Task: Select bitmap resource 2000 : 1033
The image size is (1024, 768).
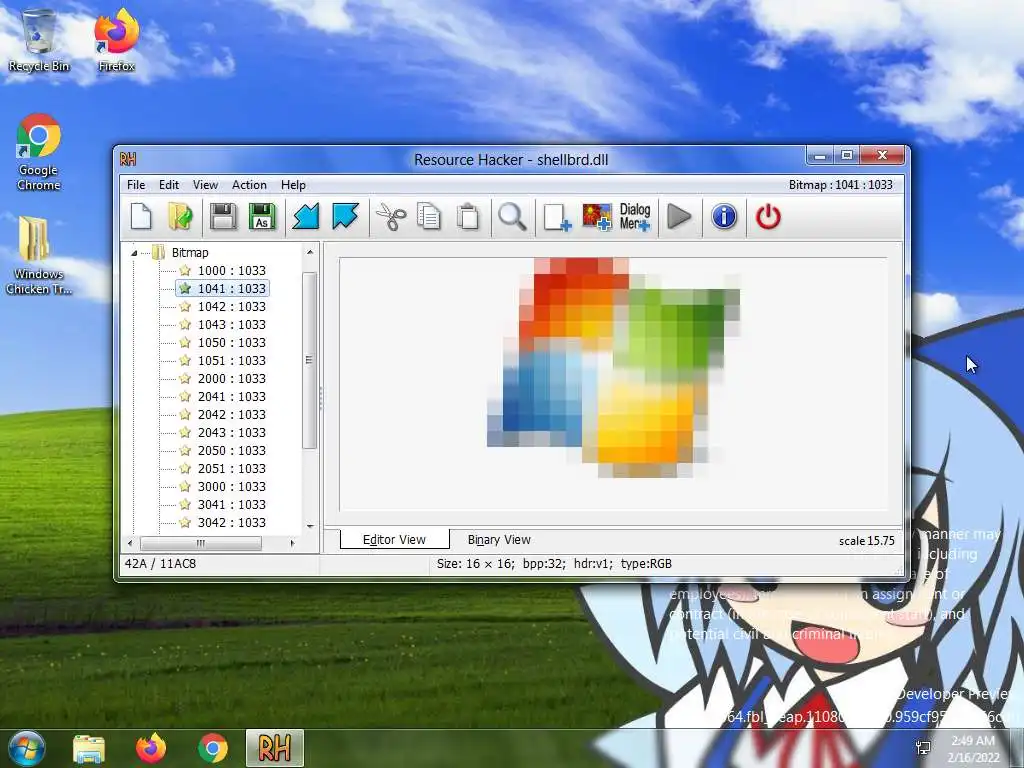Action: point(231,379)
